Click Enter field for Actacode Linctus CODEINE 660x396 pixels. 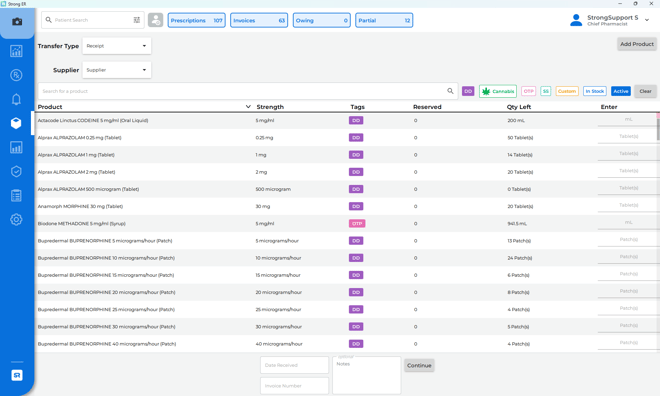pos(628,120)
